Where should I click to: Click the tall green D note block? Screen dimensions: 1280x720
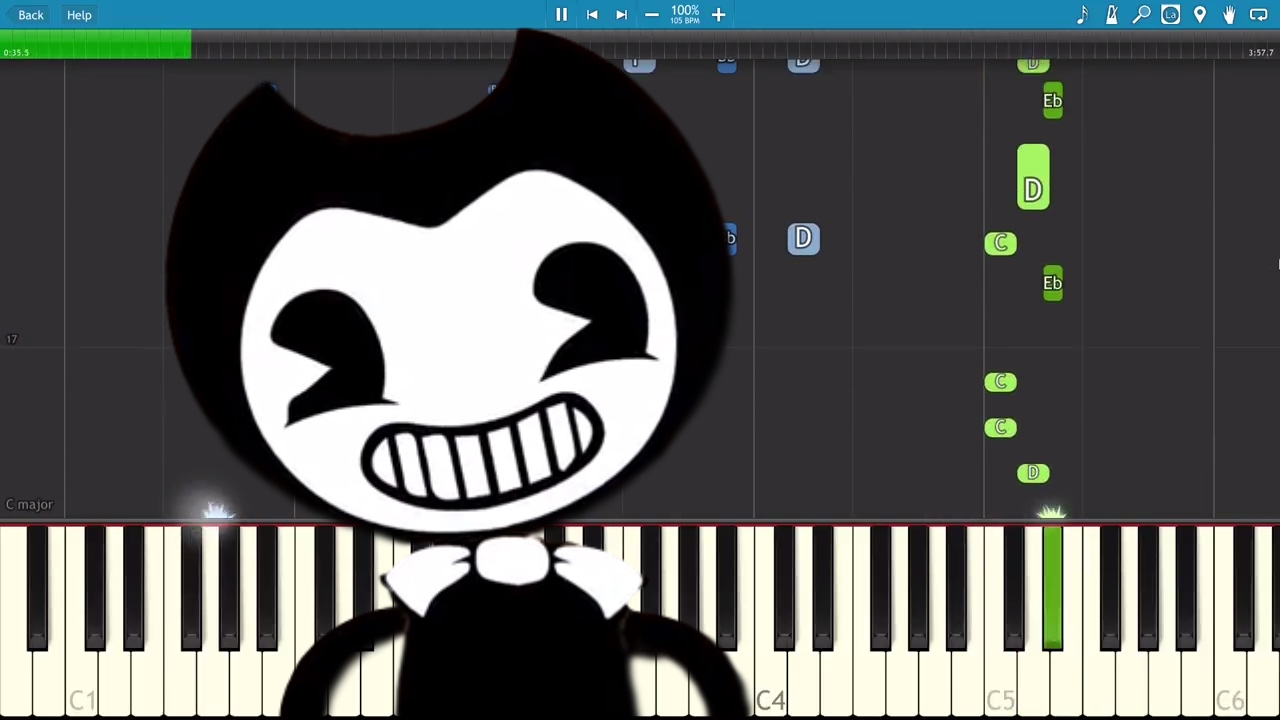click(x=1033, y=177)
